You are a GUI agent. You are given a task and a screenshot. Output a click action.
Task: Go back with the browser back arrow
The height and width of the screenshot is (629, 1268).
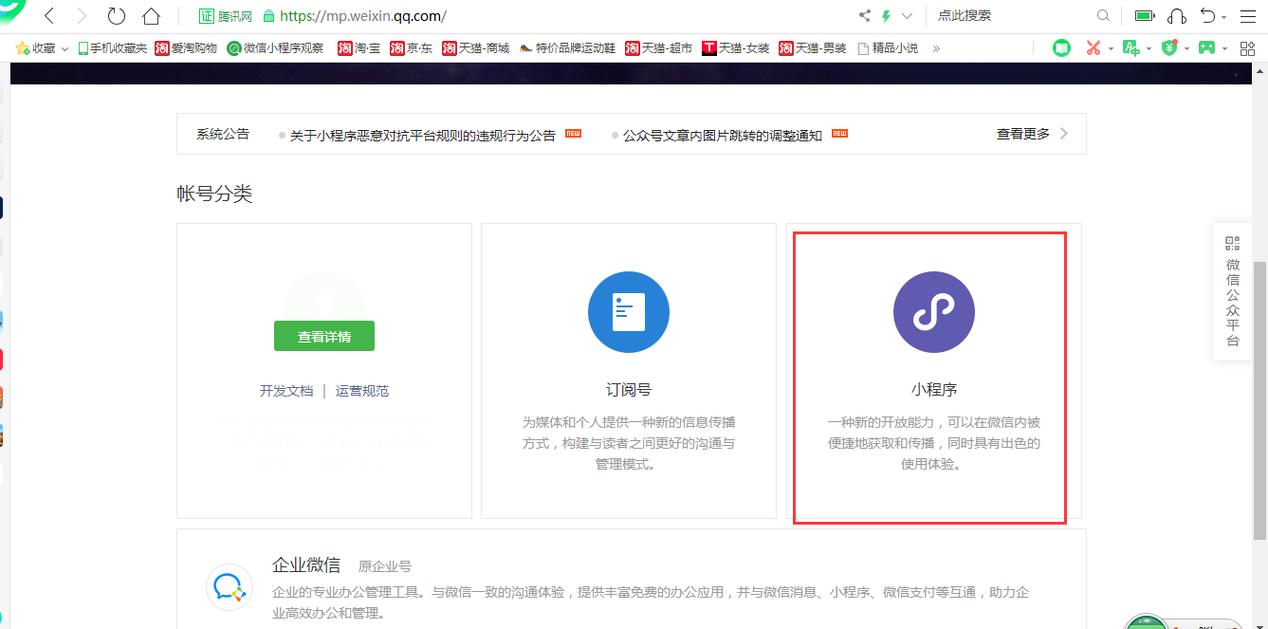48,16
